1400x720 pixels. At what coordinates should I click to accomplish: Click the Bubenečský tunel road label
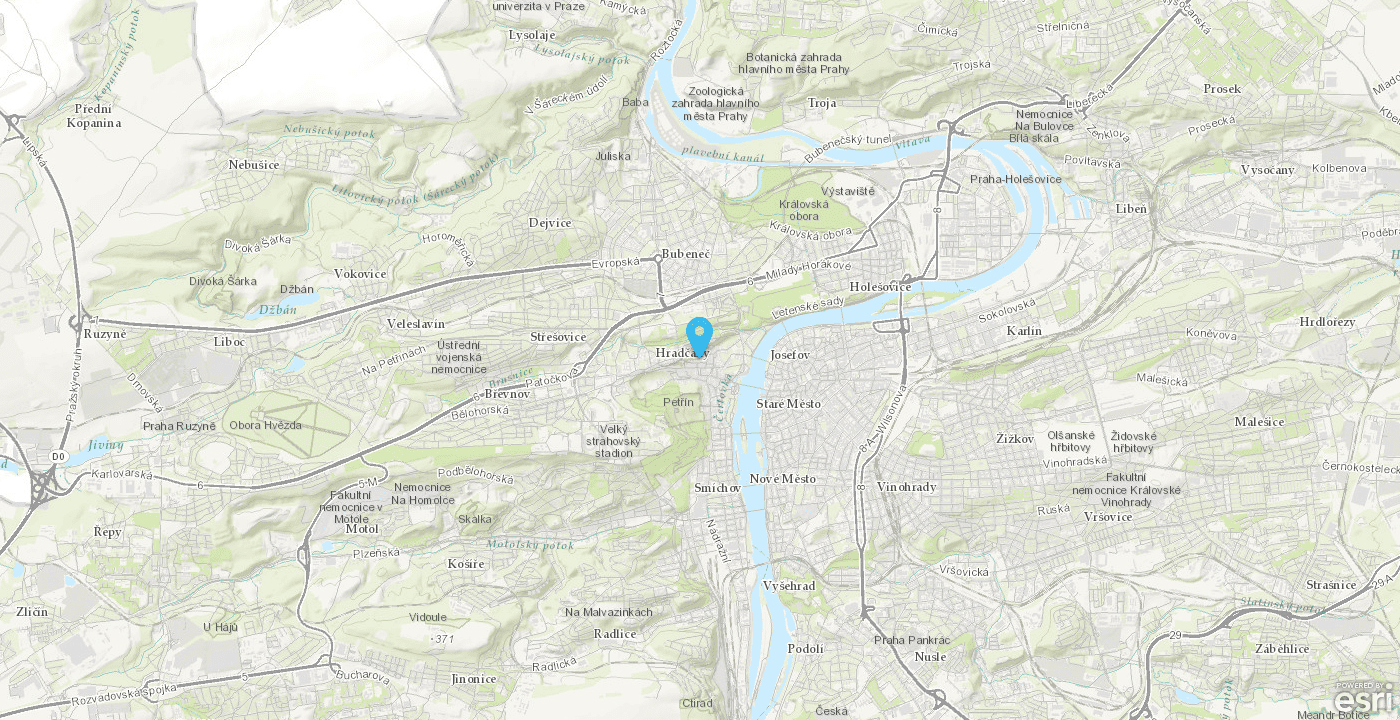click(x=847, y=148)
